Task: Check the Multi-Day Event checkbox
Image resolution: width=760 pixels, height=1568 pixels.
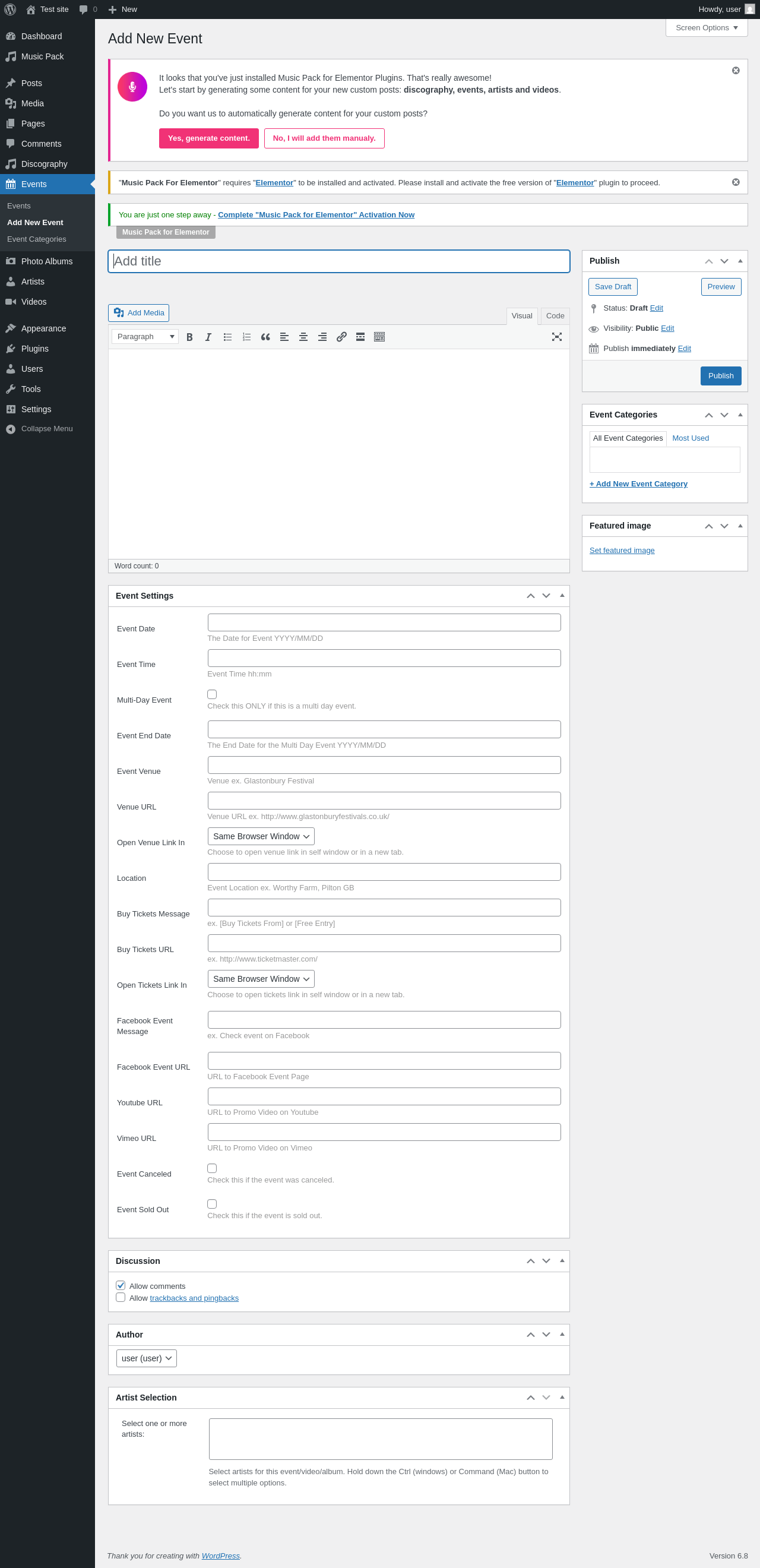Action: click(x=212, y=694)
